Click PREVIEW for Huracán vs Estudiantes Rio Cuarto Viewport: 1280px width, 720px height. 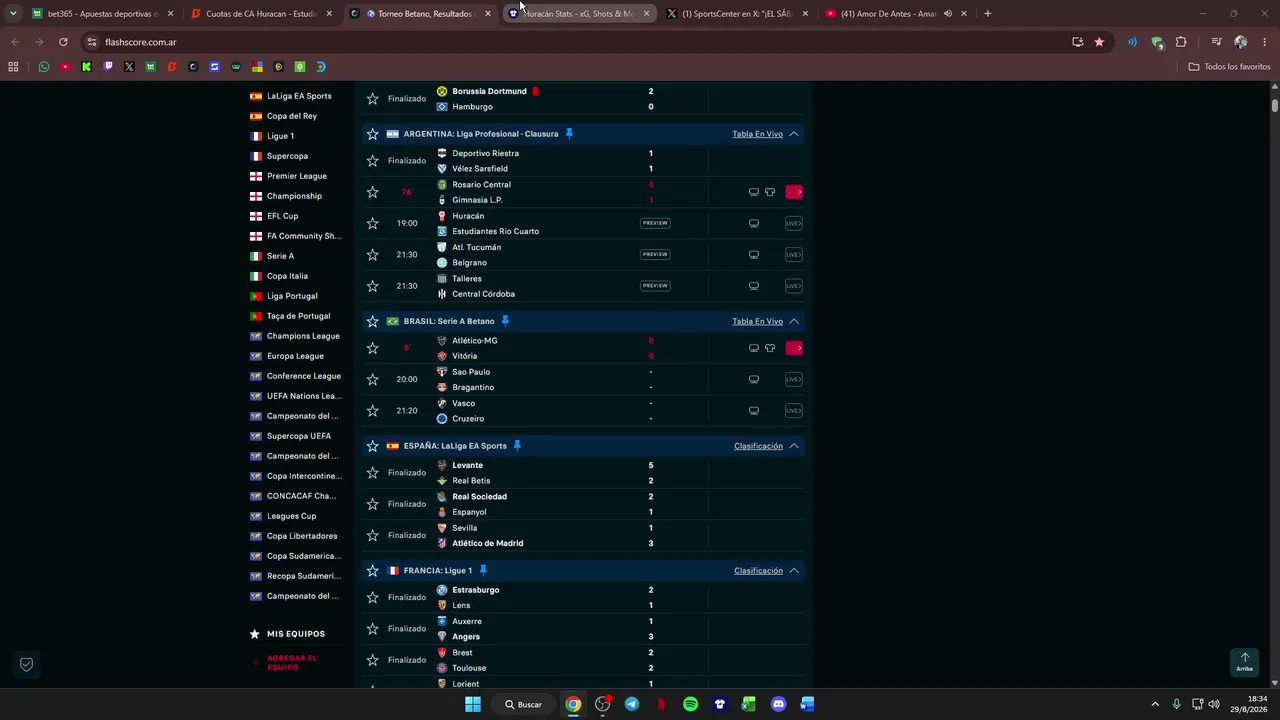pos(655,223)
